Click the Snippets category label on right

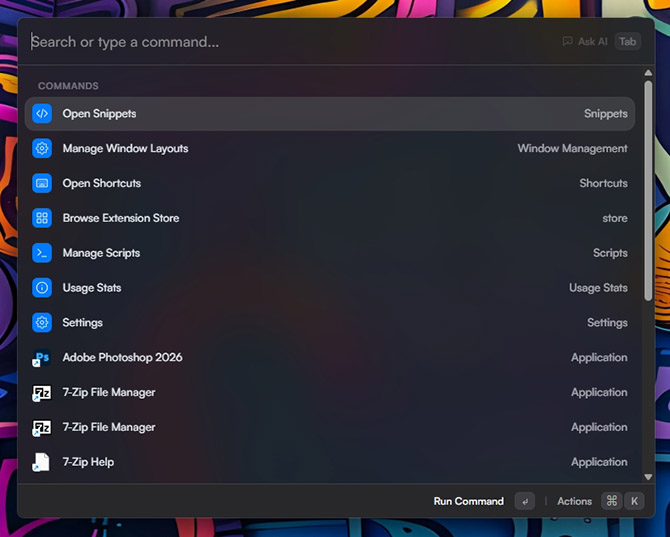(x=606, y=114)
